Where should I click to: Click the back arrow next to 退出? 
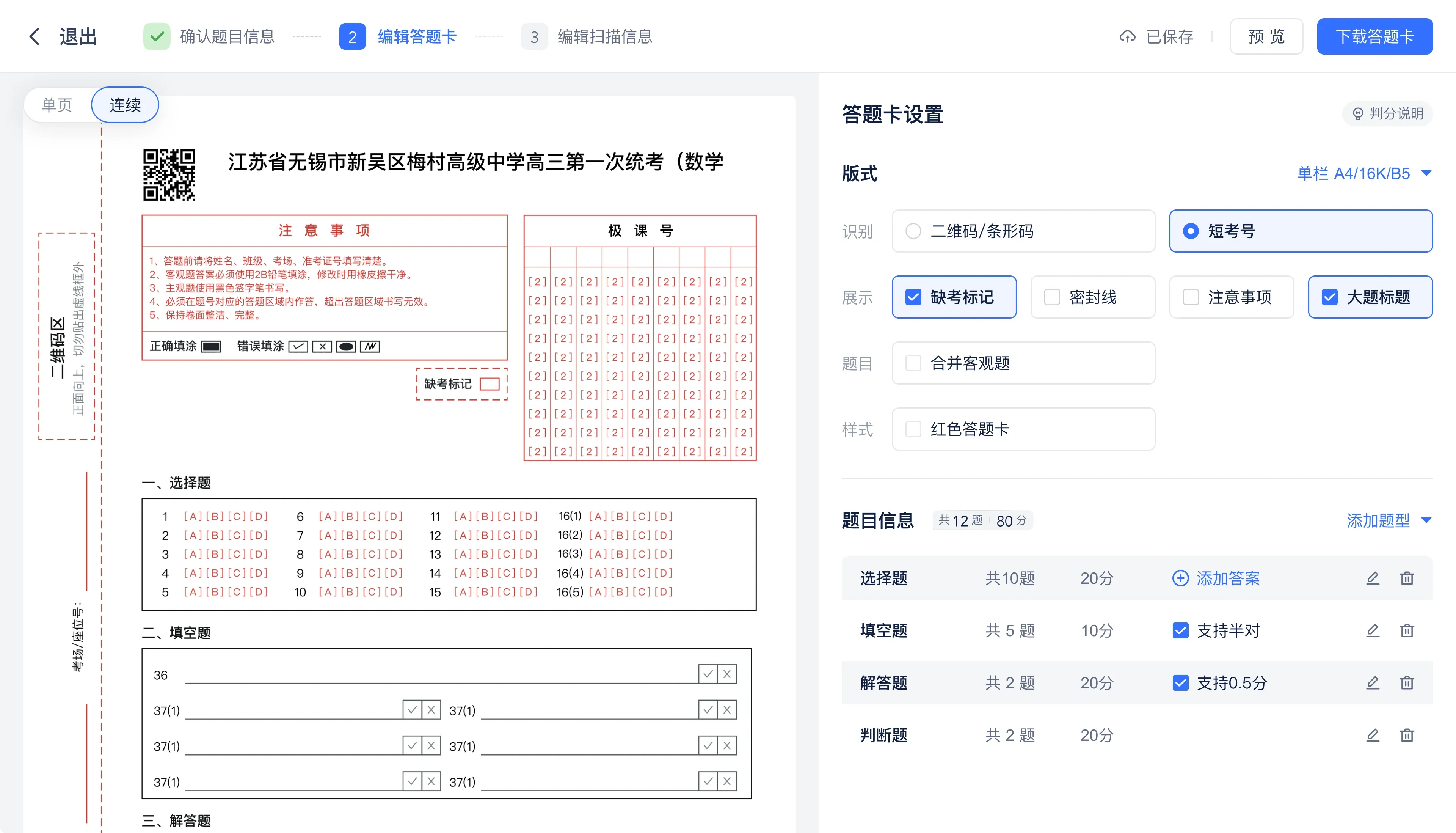pos(34,37)
